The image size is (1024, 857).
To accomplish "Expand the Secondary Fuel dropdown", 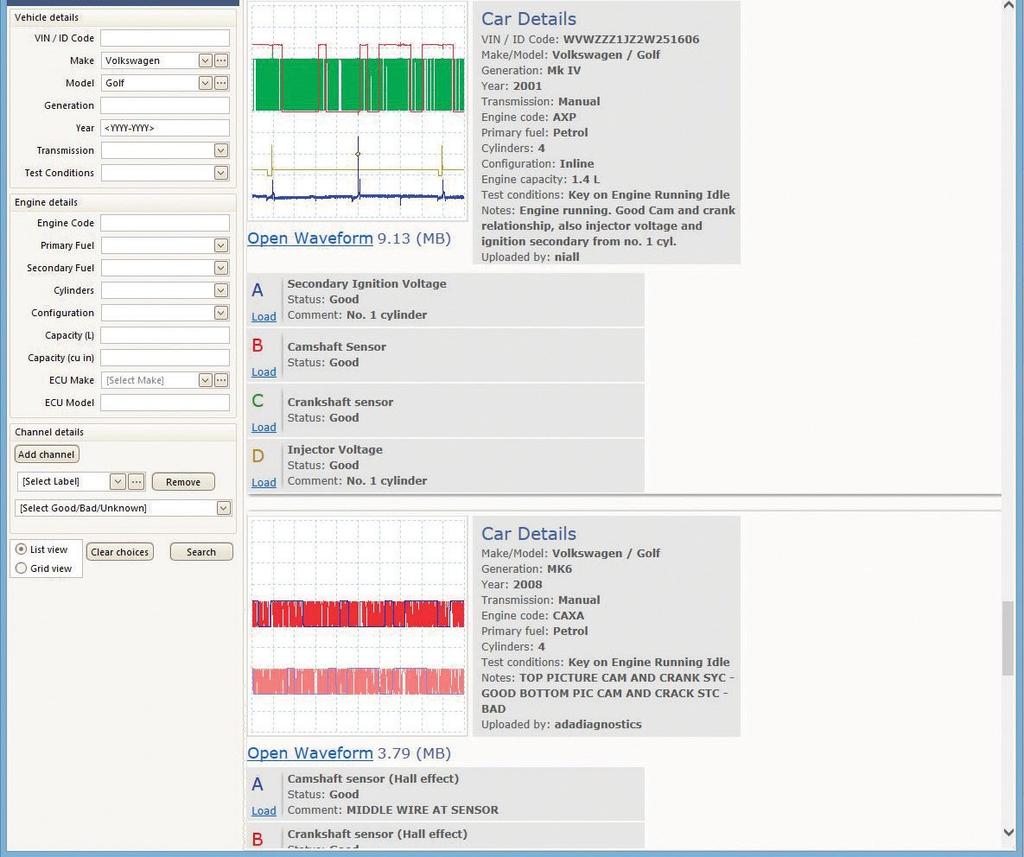I will pyautogui.click(x=221, y=268).
